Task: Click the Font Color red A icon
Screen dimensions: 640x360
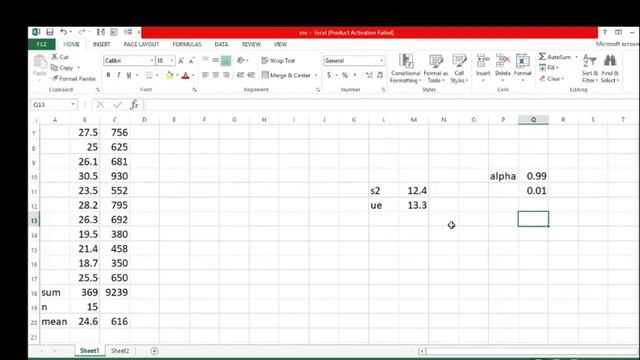Action: 185,75
